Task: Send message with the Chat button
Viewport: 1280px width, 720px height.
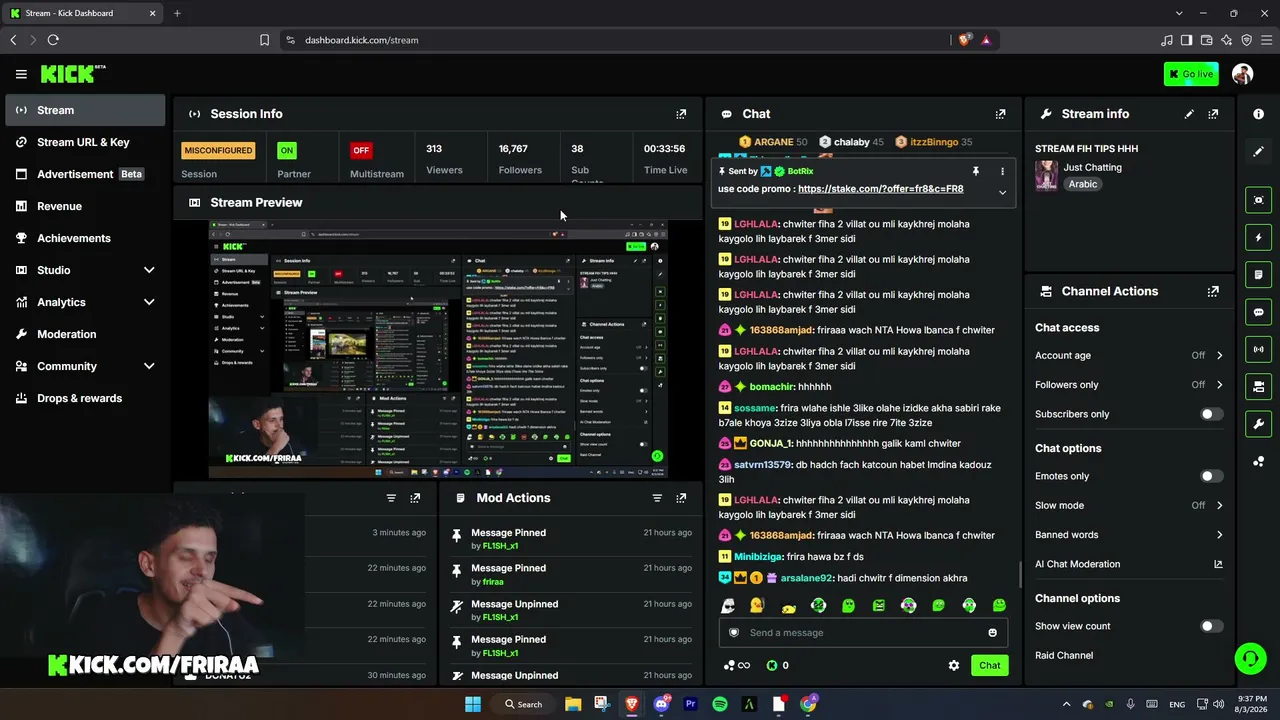Action: [989, 665]
